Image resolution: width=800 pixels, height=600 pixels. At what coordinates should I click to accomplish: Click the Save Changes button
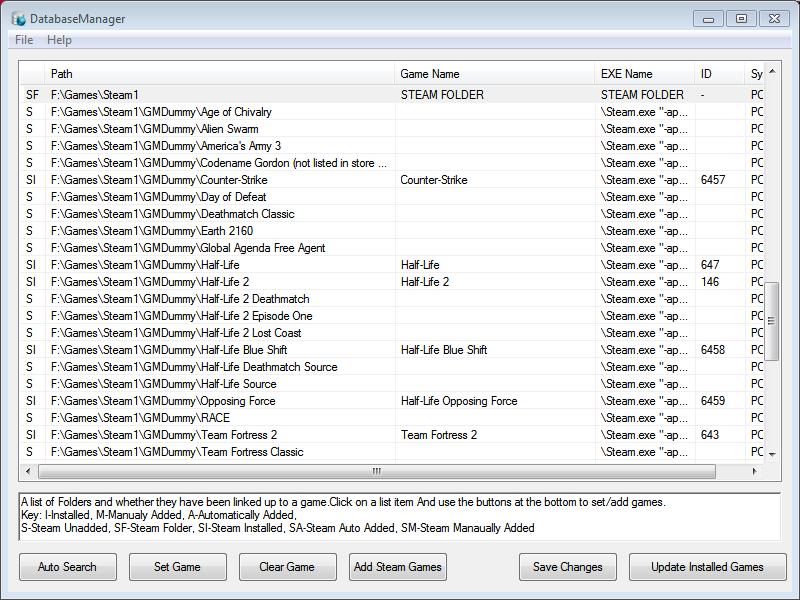pyautogui.click(x=567, y=567)
